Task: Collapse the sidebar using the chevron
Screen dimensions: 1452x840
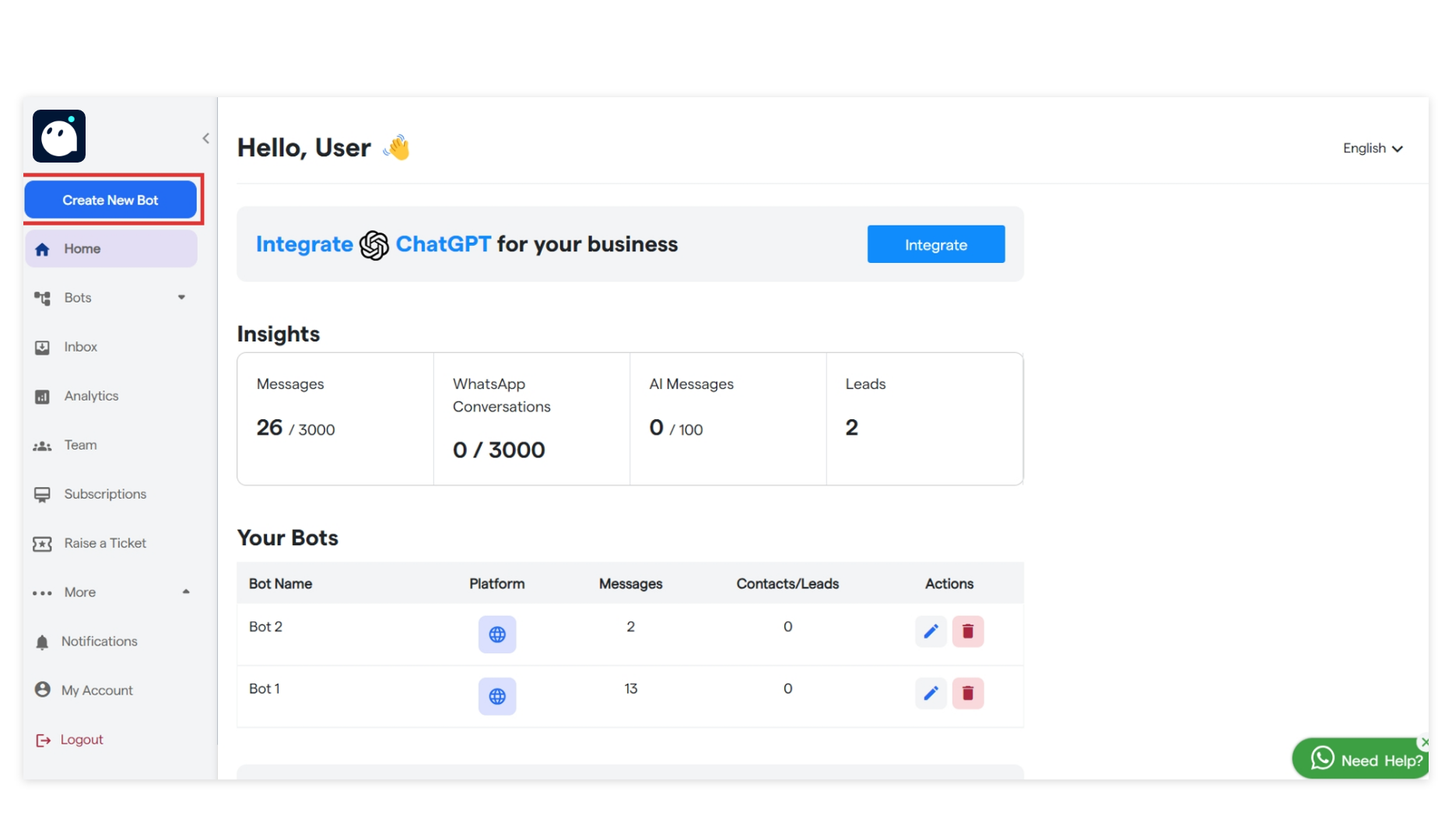Action: [x=205, y=138]
